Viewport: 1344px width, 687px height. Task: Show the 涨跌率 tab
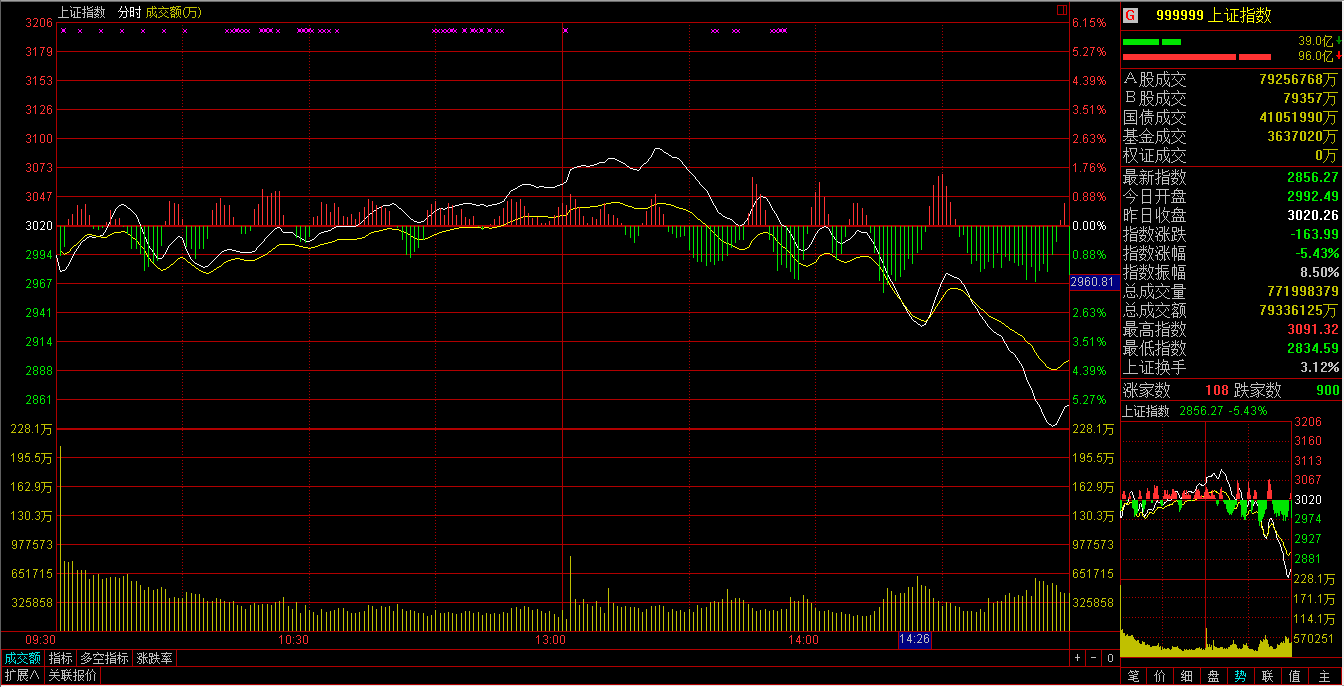click(x=155, y=658)
